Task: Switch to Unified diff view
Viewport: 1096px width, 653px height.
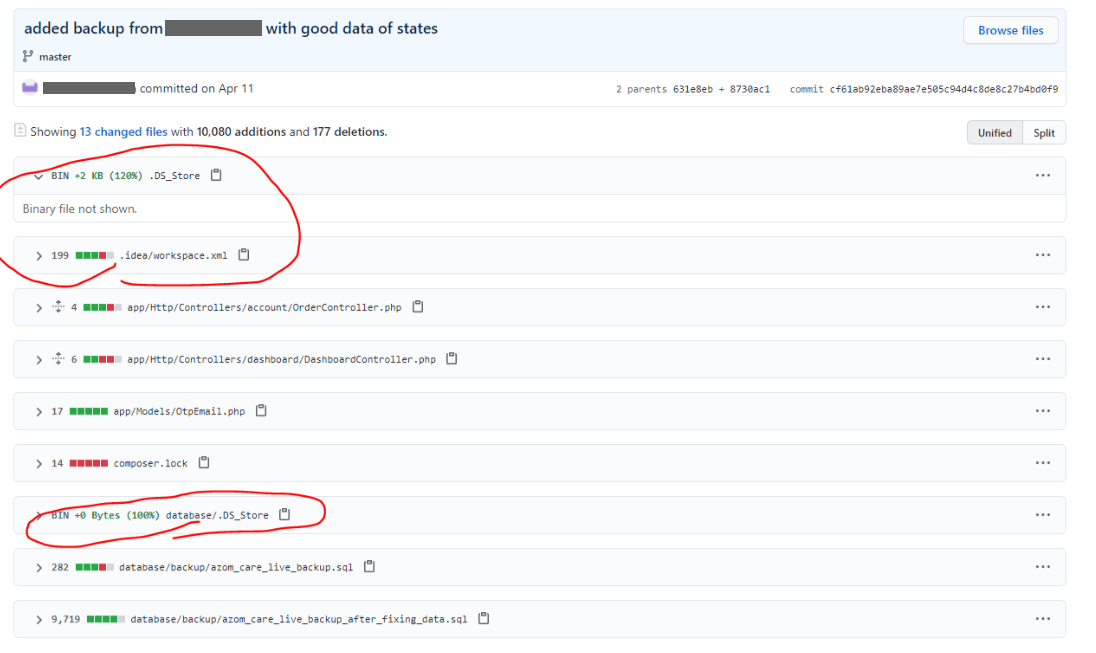Action: [x=994, y=133]
